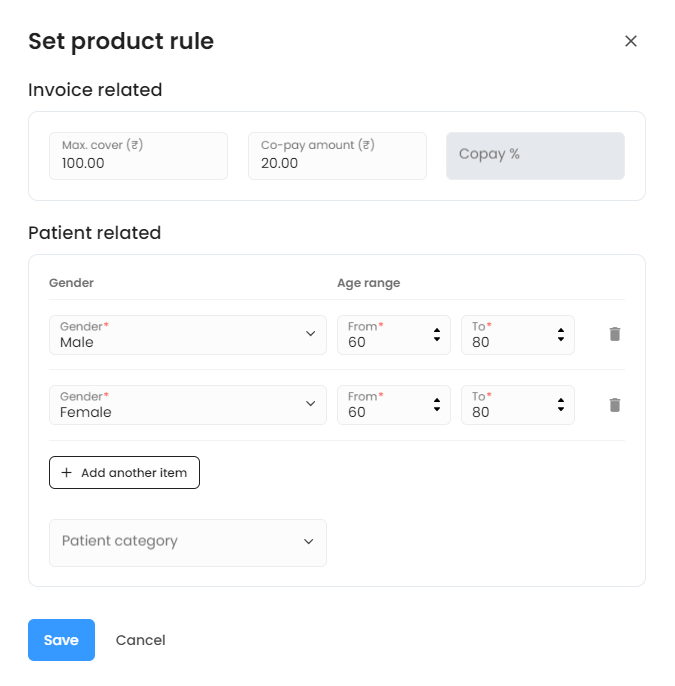Select the Copay % field
The height and width of the screenshot is (686, 675).
(535, 156)
